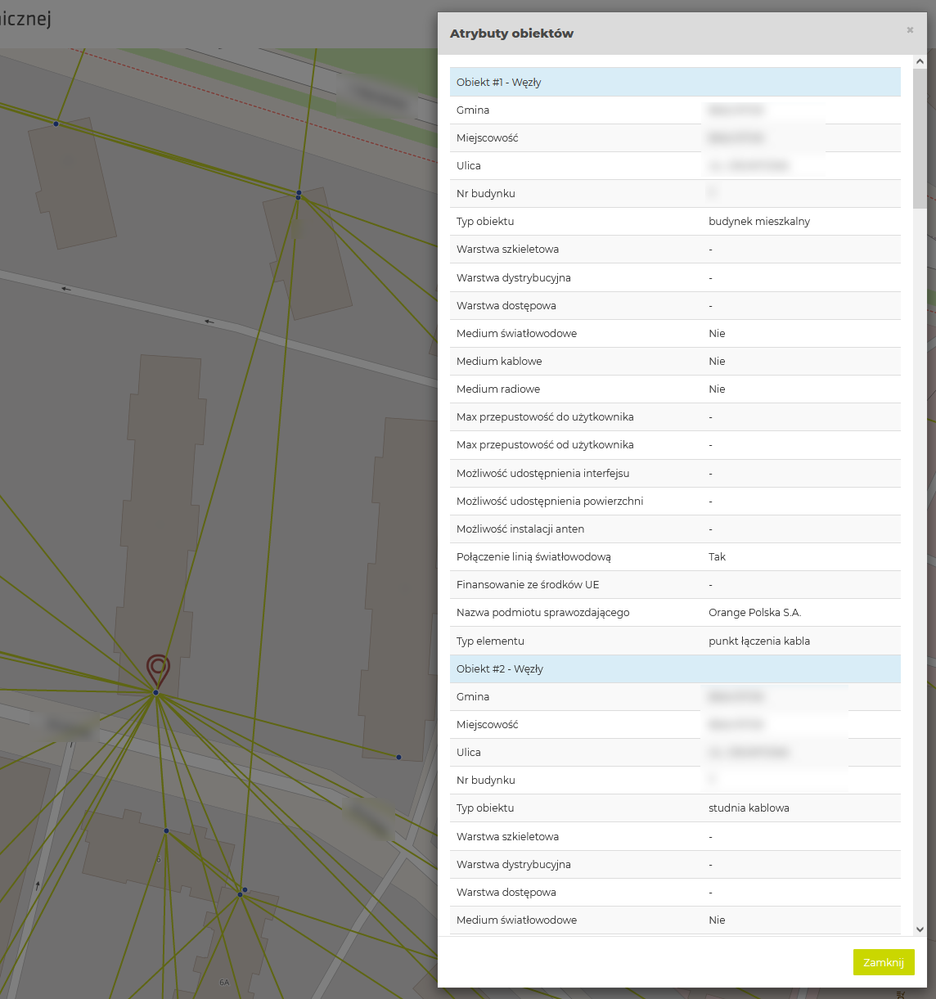
Task: Click the scrollbar up arrow in dialog
Action: pos(920,62)
